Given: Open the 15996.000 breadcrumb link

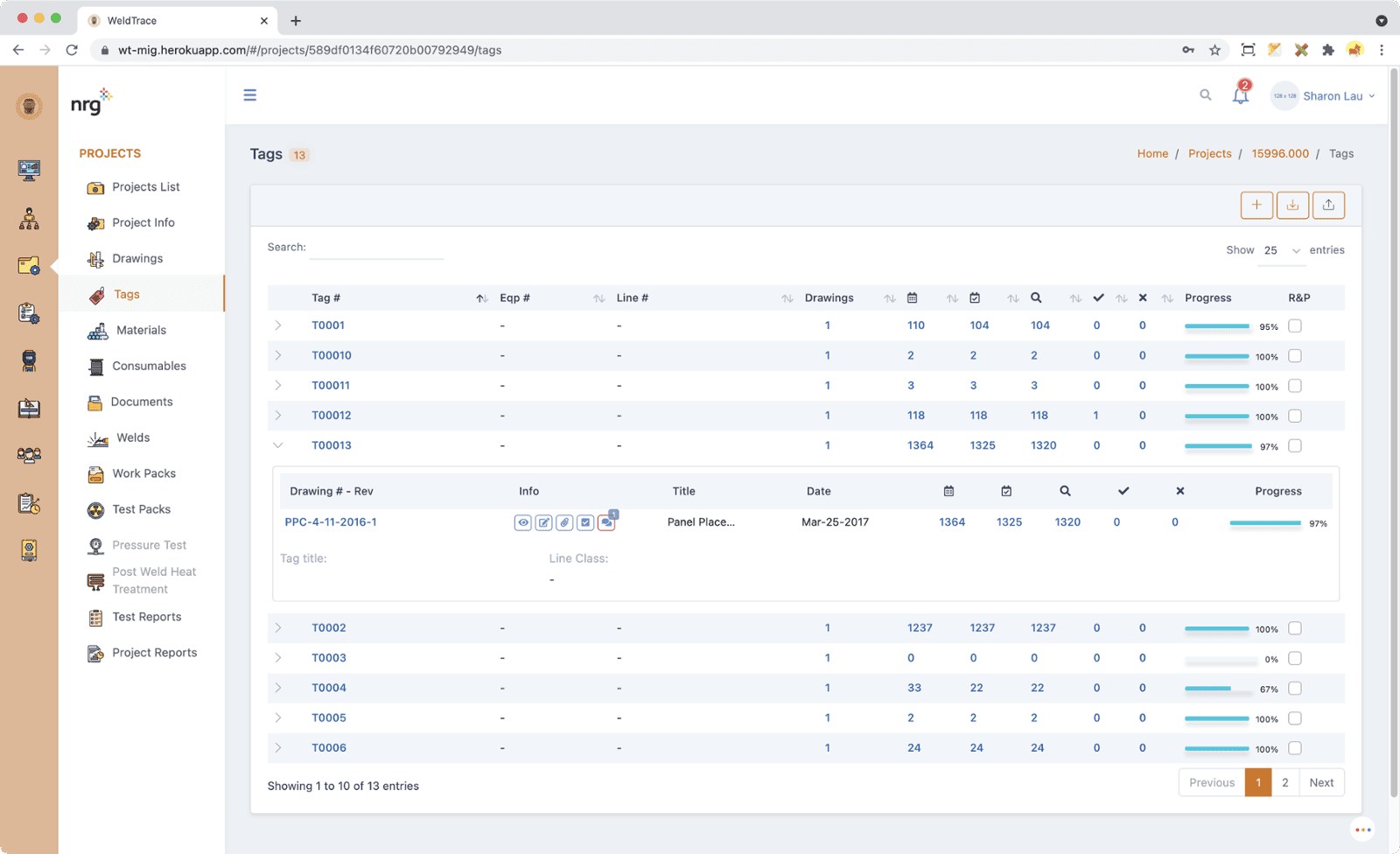Looking at the screenshot, I should click(x=1279, y=154).
